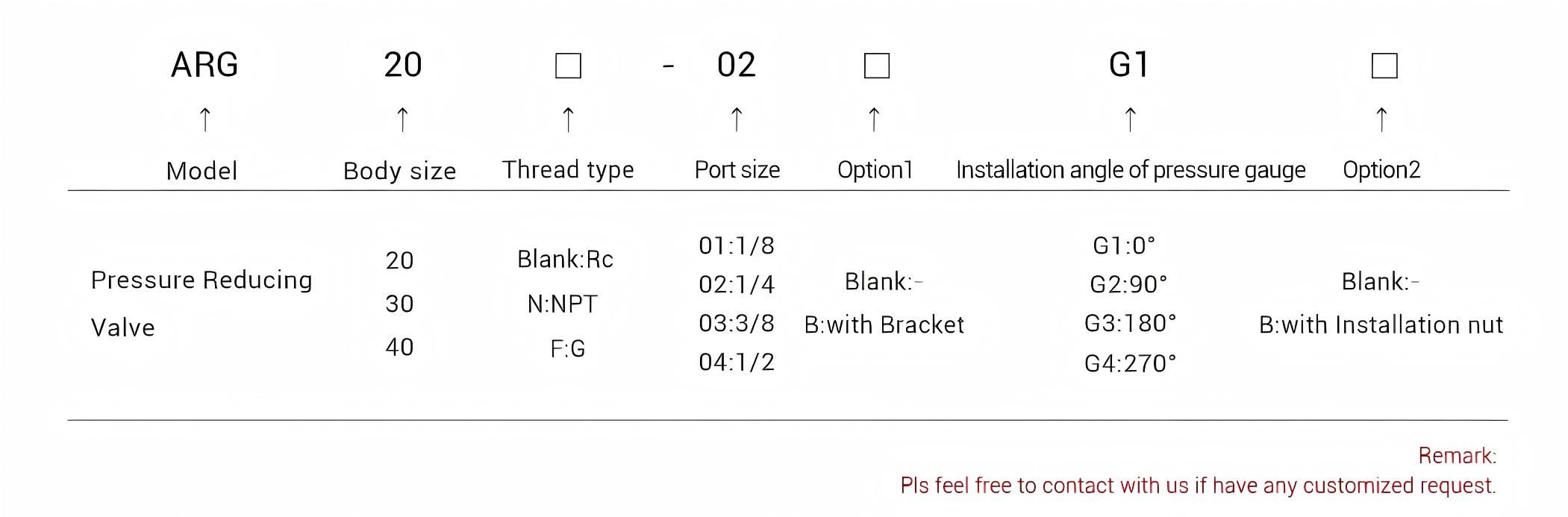
Task: Click the dash separator before 02
Action: (x=668, y=66)
